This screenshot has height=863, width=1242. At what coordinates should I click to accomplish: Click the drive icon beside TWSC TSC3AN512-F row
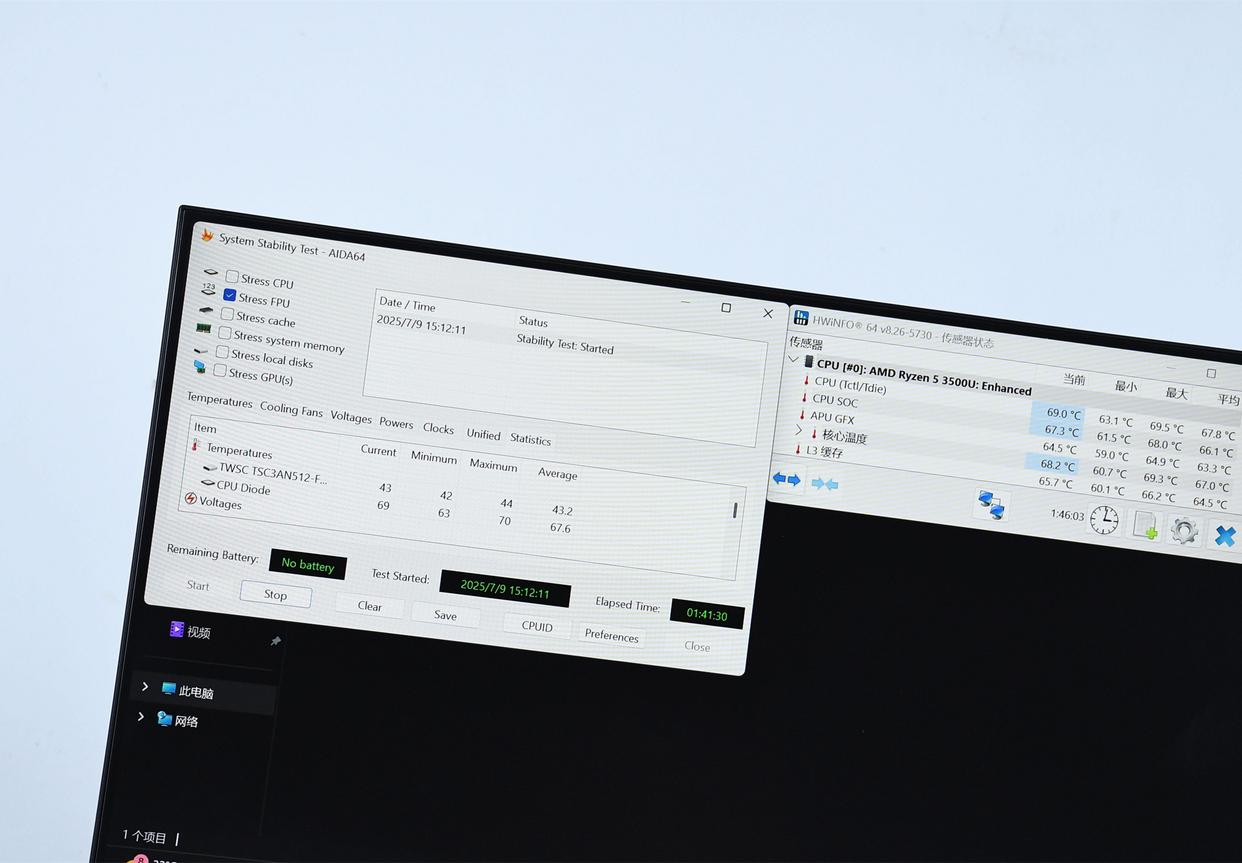coord(210,467)
